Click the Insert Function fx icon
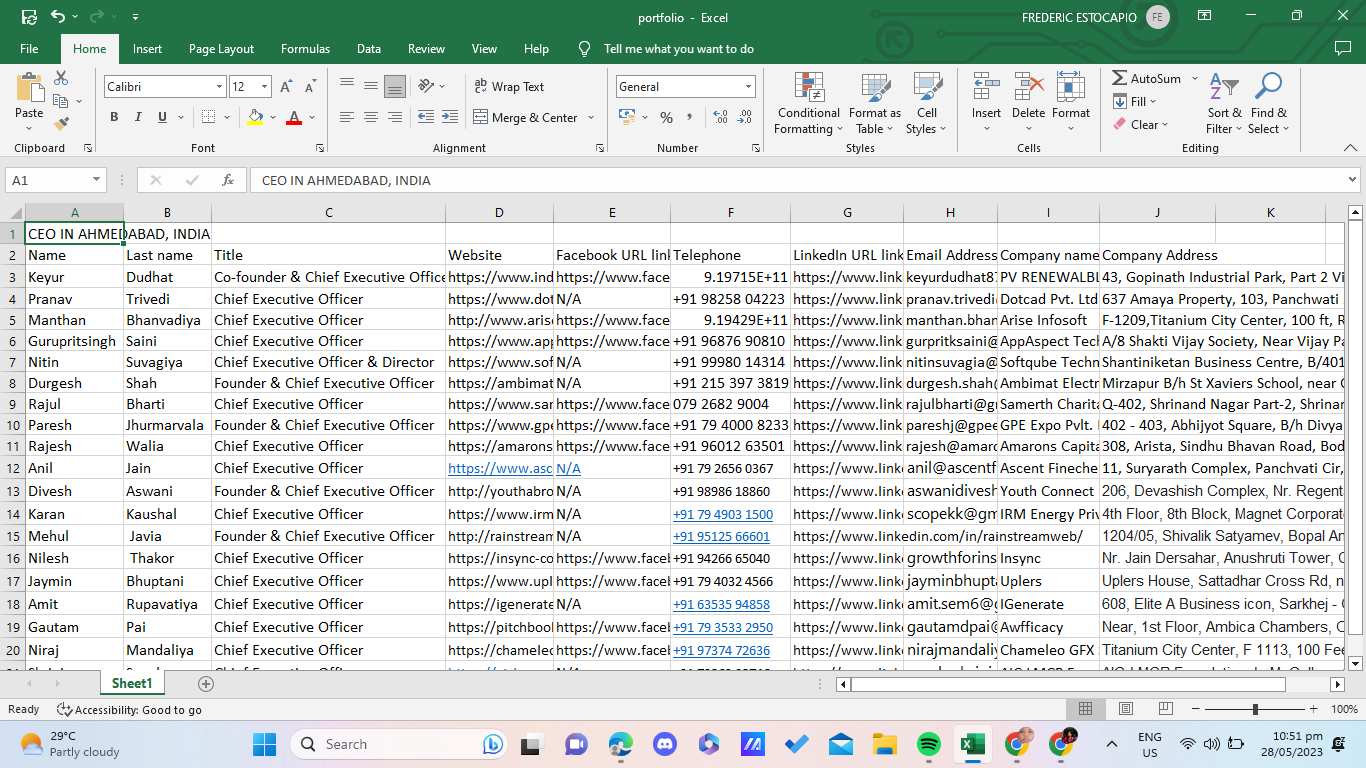Image resolution: width=1366 pixels, height=768 pixels. pyautogui.click(x=228, y=180)
